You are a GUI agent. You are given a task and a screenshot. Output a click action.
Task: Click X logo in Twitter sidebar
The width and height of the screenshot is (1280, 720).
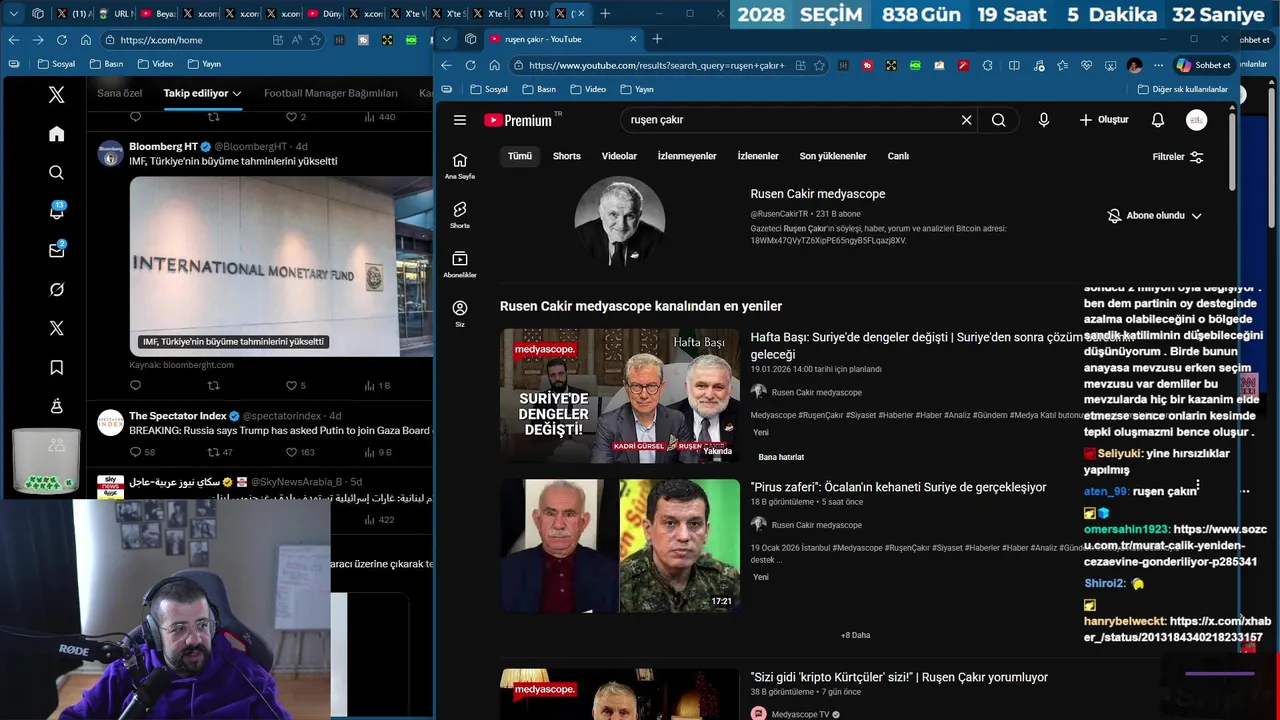[57, 95]
